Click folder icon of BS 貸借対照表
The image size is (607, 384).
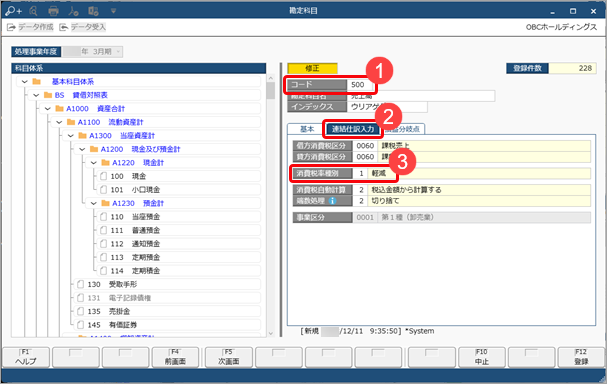pos(48,95)
